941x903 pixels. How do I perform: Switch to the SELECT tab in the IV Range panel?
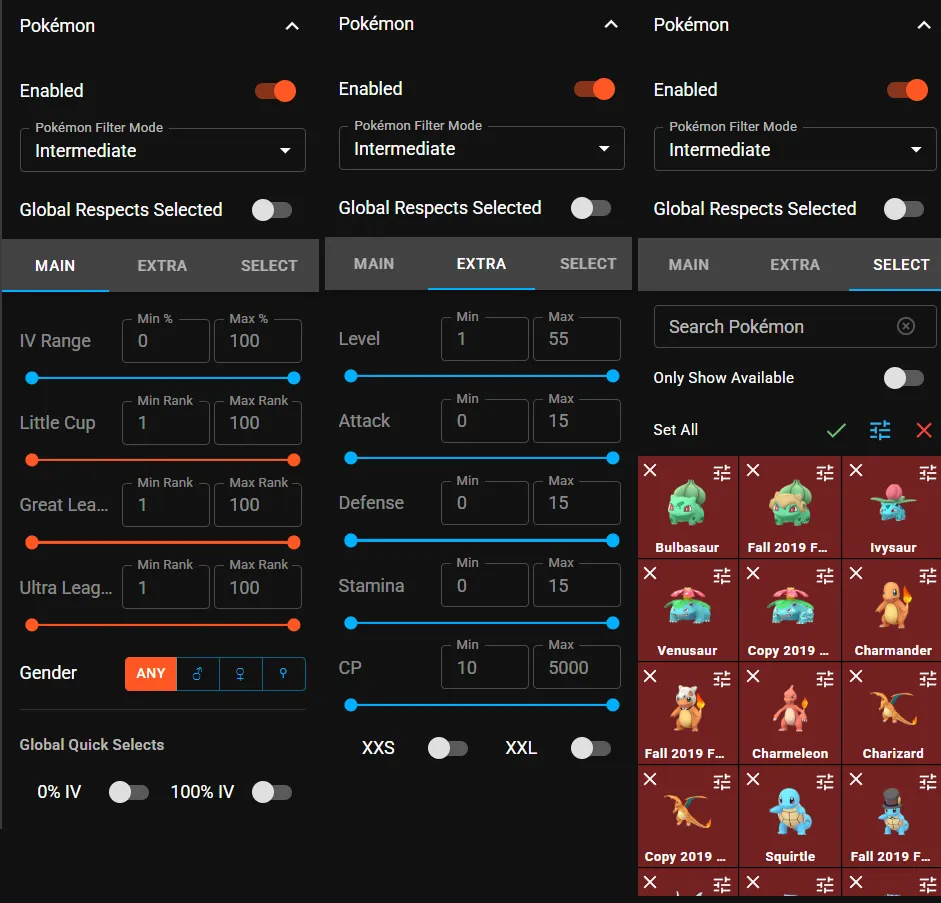pyautogui.click(x=269, y=265)
